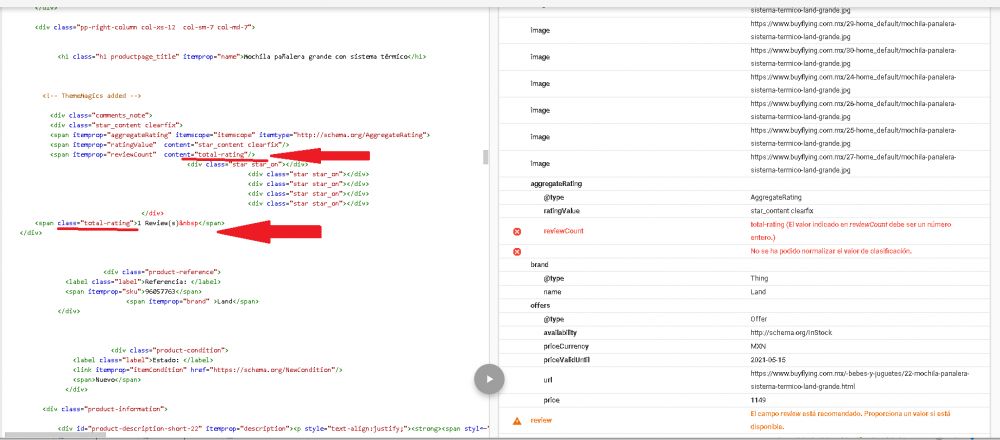Click the error icon beside 'No se ha podido normalizar'

tap(517, 252)
